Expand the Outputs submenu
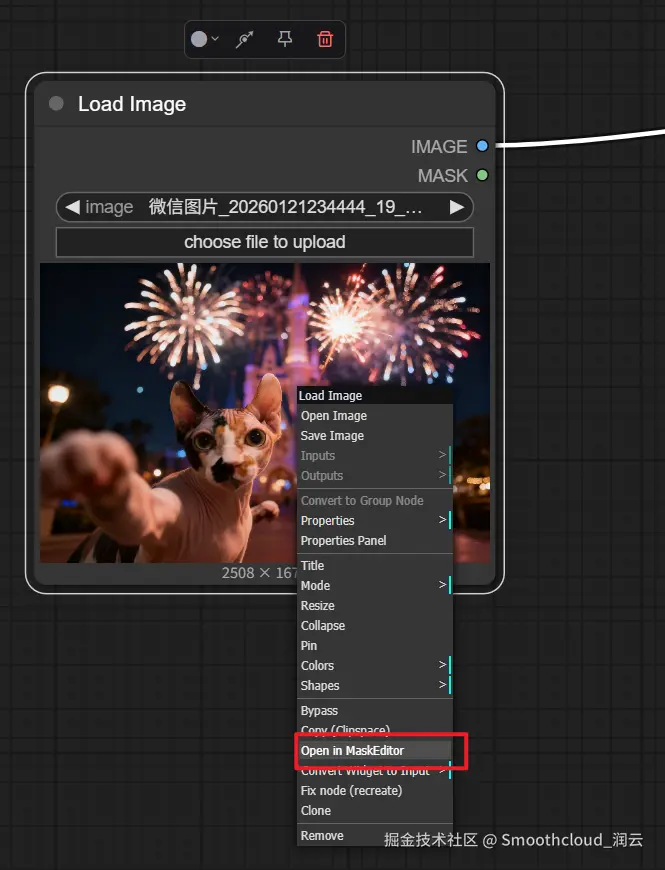The image size is (665, 870). [x=375, y=476]
